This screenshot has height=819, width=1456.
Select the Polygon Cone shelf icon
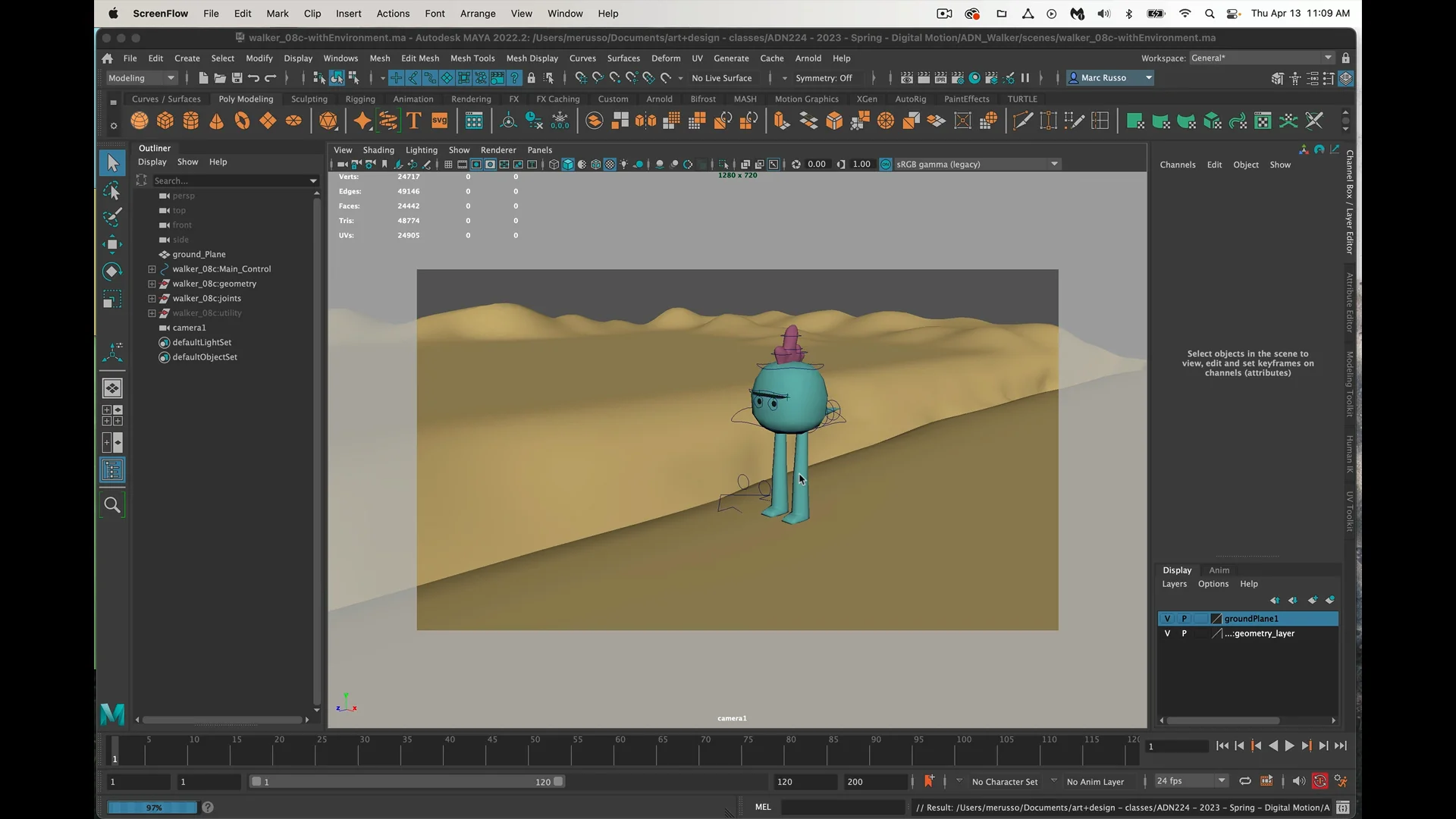pos(216,121)
